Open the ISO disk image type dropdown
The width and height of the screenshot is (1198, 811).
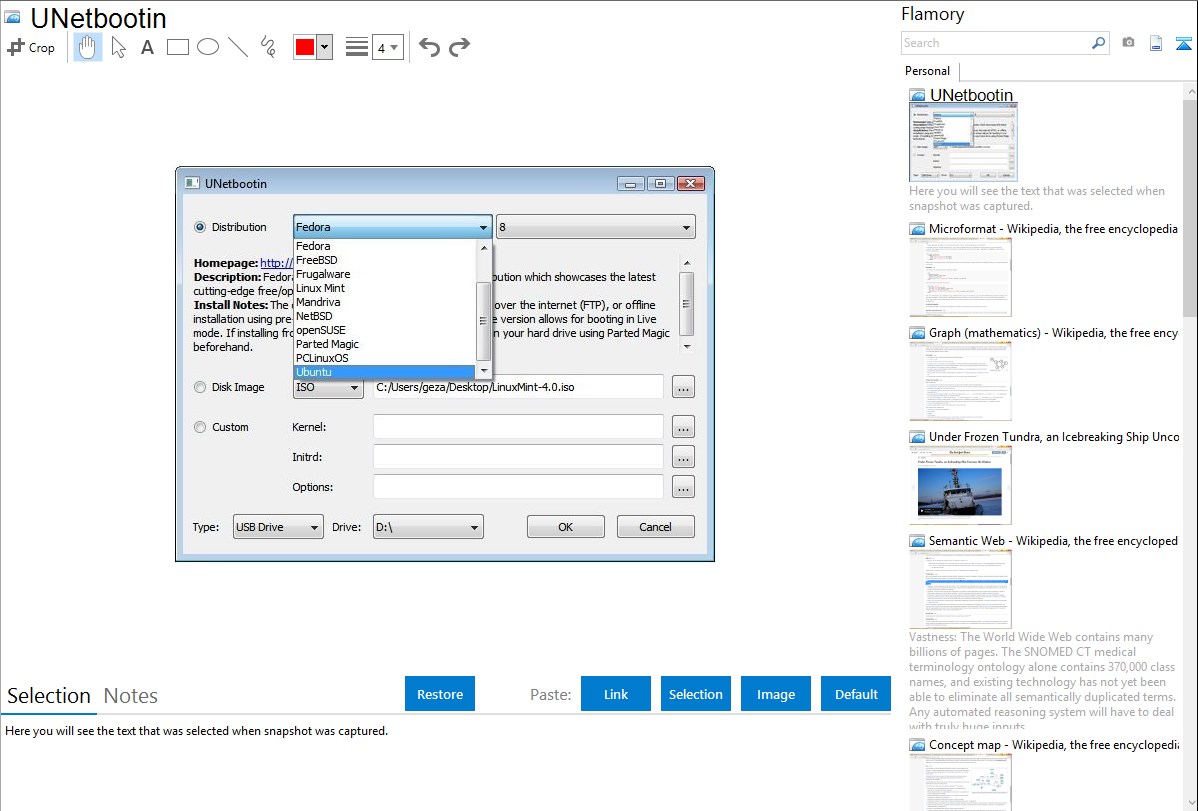tap(328, 388)
